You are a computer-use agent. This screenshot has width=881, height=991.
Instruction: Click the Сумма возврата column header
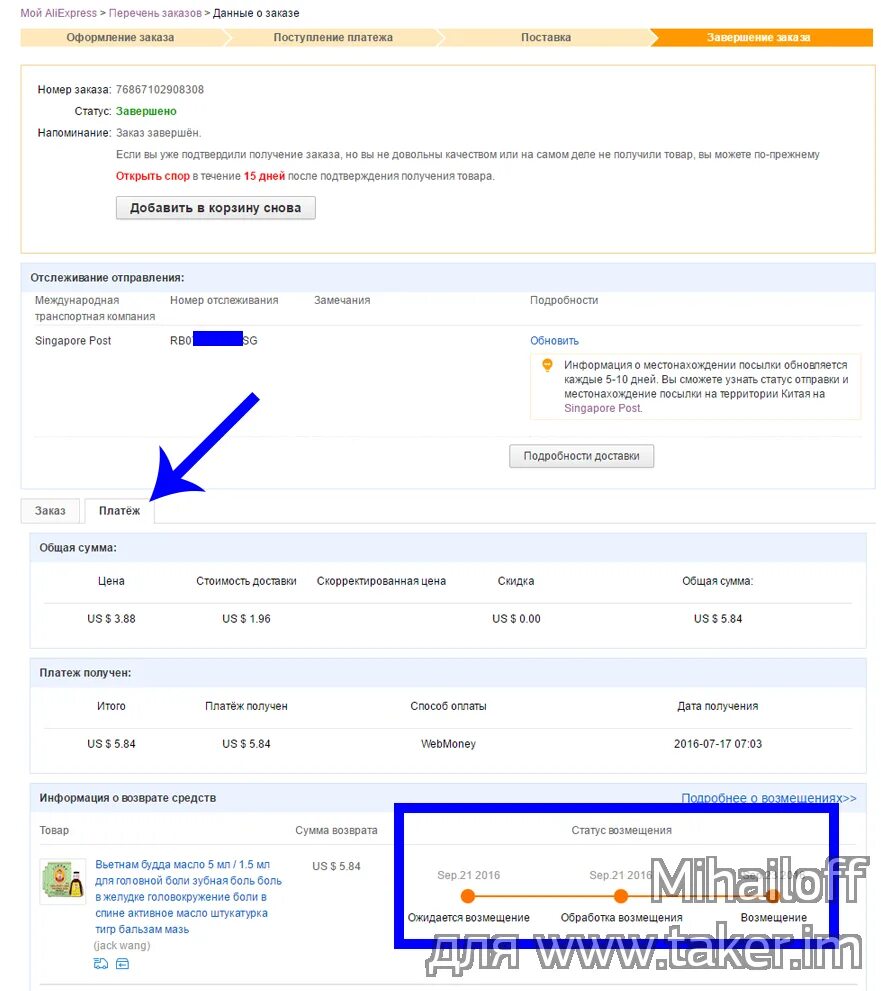336,830
